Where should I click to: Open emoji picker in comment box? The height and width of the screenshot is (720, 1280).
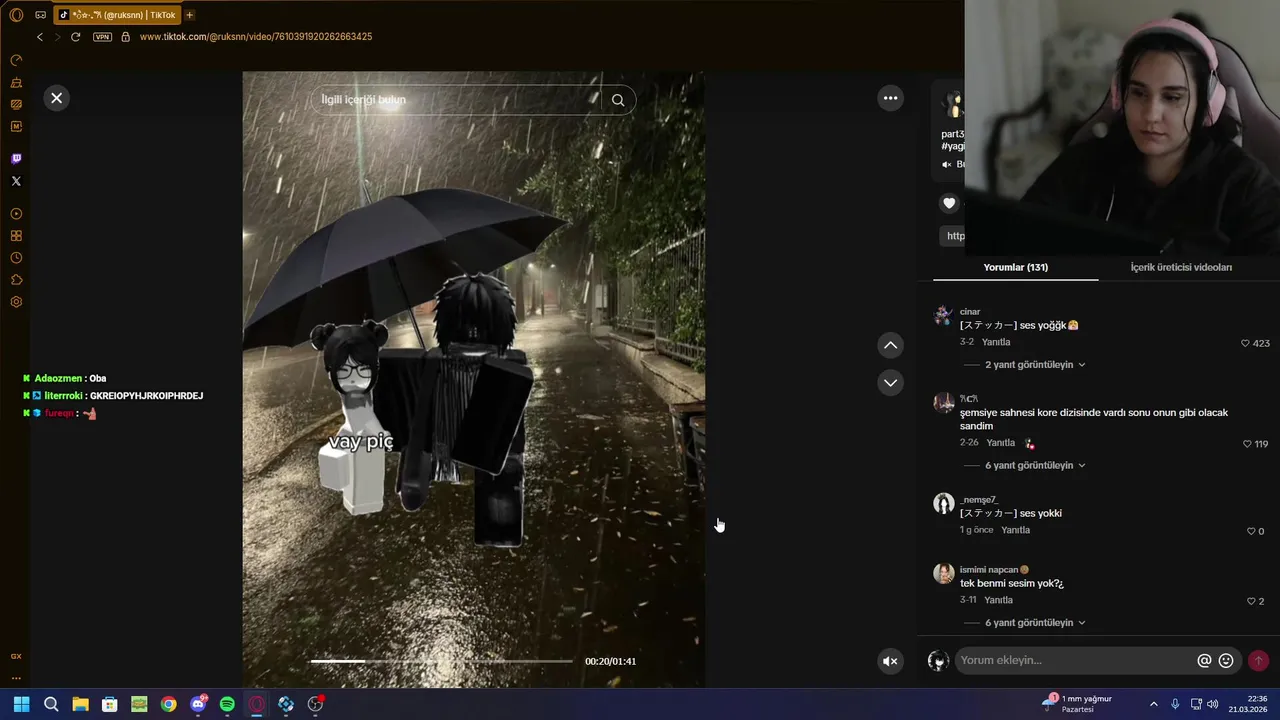(x=1226, y=661)
